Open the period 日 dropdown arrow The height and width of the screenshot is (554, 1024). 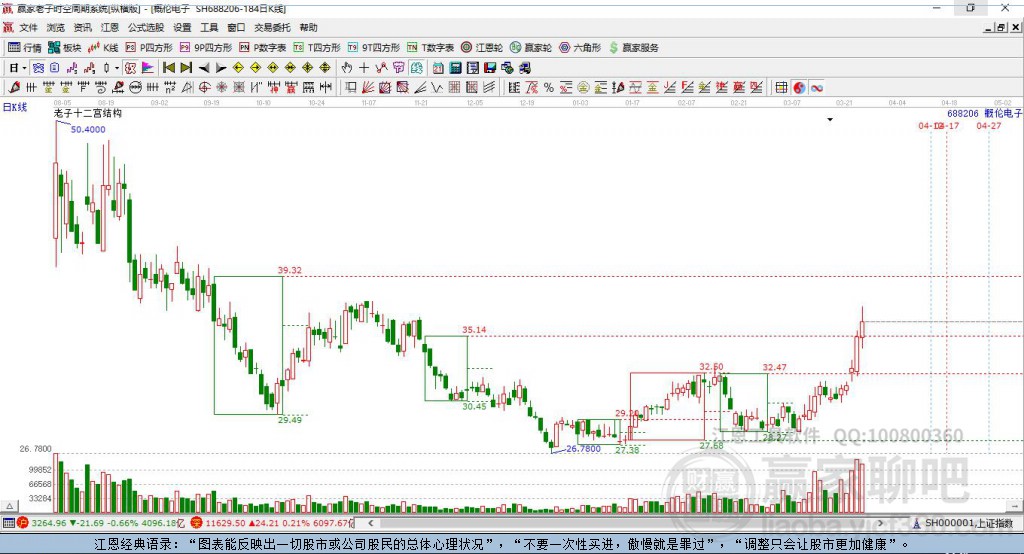24,68
